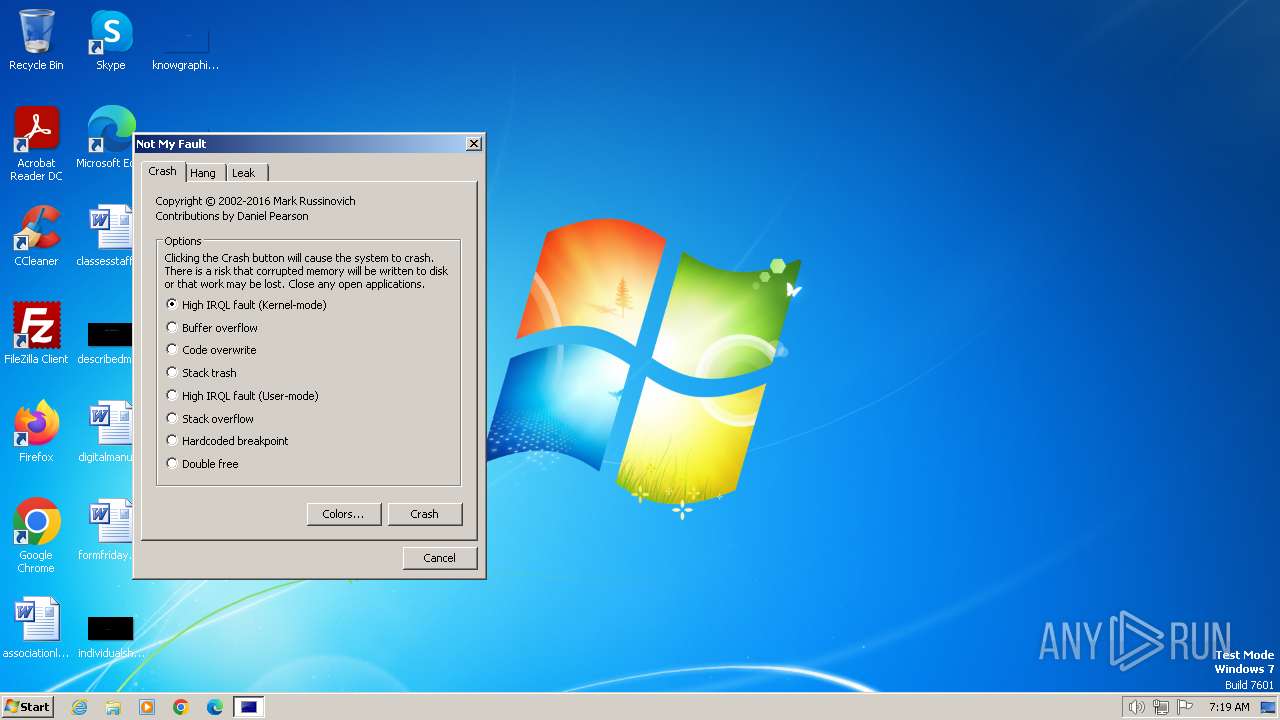Image resolution: width=1280 pixels, height=720 pixels.
Task: Select the Hardcoded breakpoint option
Action: coord(227,441)
